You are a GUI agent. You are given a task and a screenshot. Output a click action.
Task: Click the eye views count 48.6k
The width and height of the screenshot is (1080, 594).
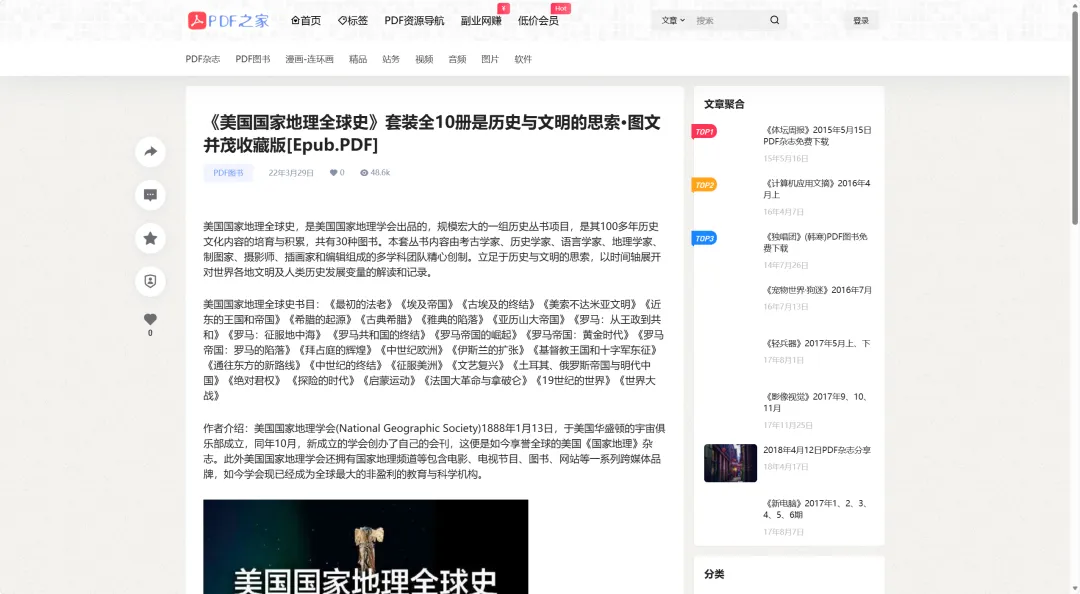[x=375, y=173]
